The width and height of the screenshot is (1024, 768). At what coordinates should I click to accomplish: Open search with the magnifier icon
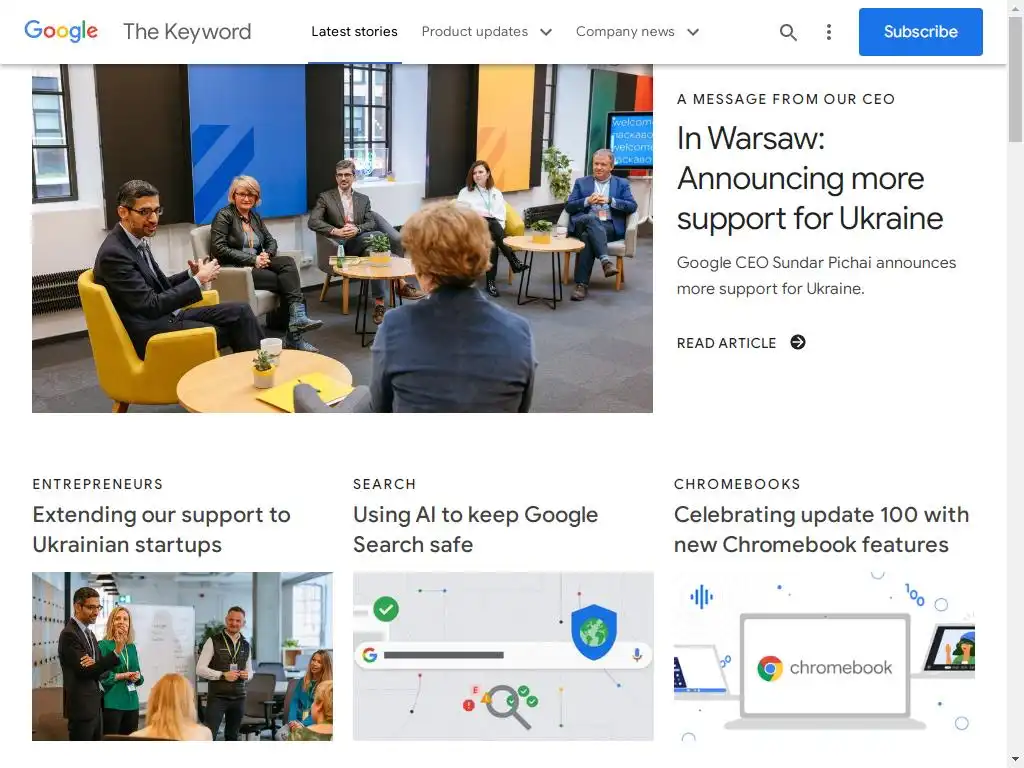pyautogui.click(x=788, y=32)
